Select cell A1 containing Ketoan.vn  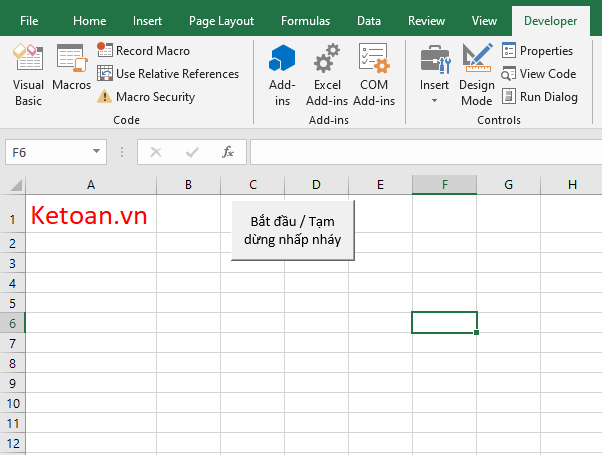coord(90,216)
